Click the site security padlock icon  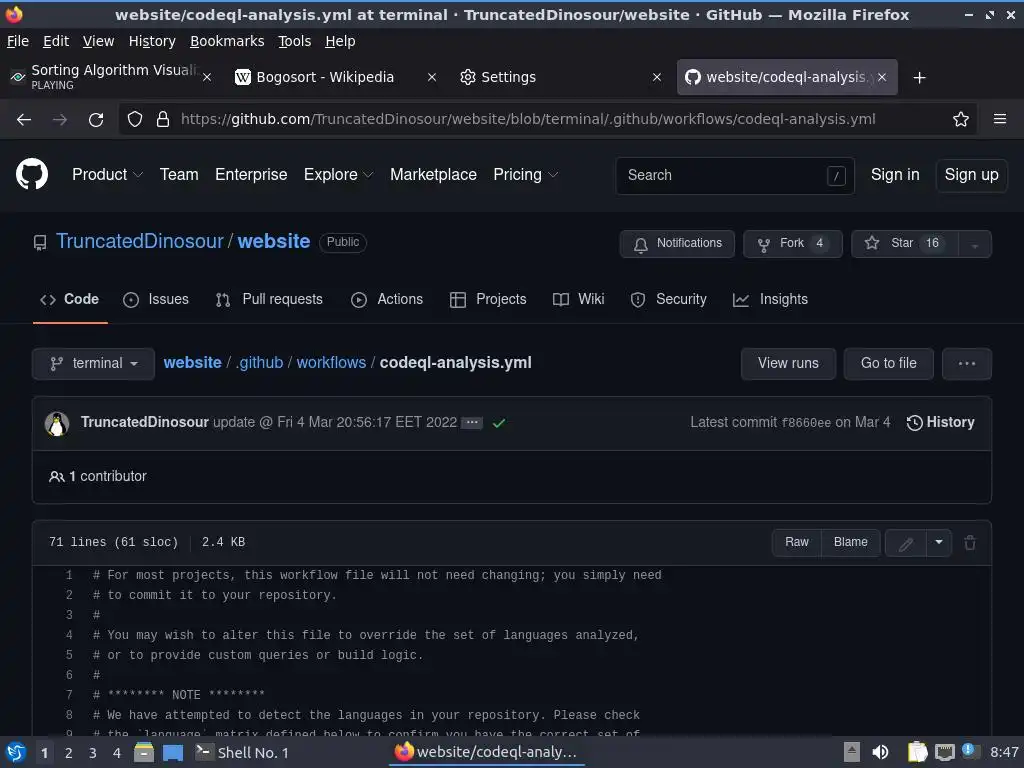(x=163, y=120)
